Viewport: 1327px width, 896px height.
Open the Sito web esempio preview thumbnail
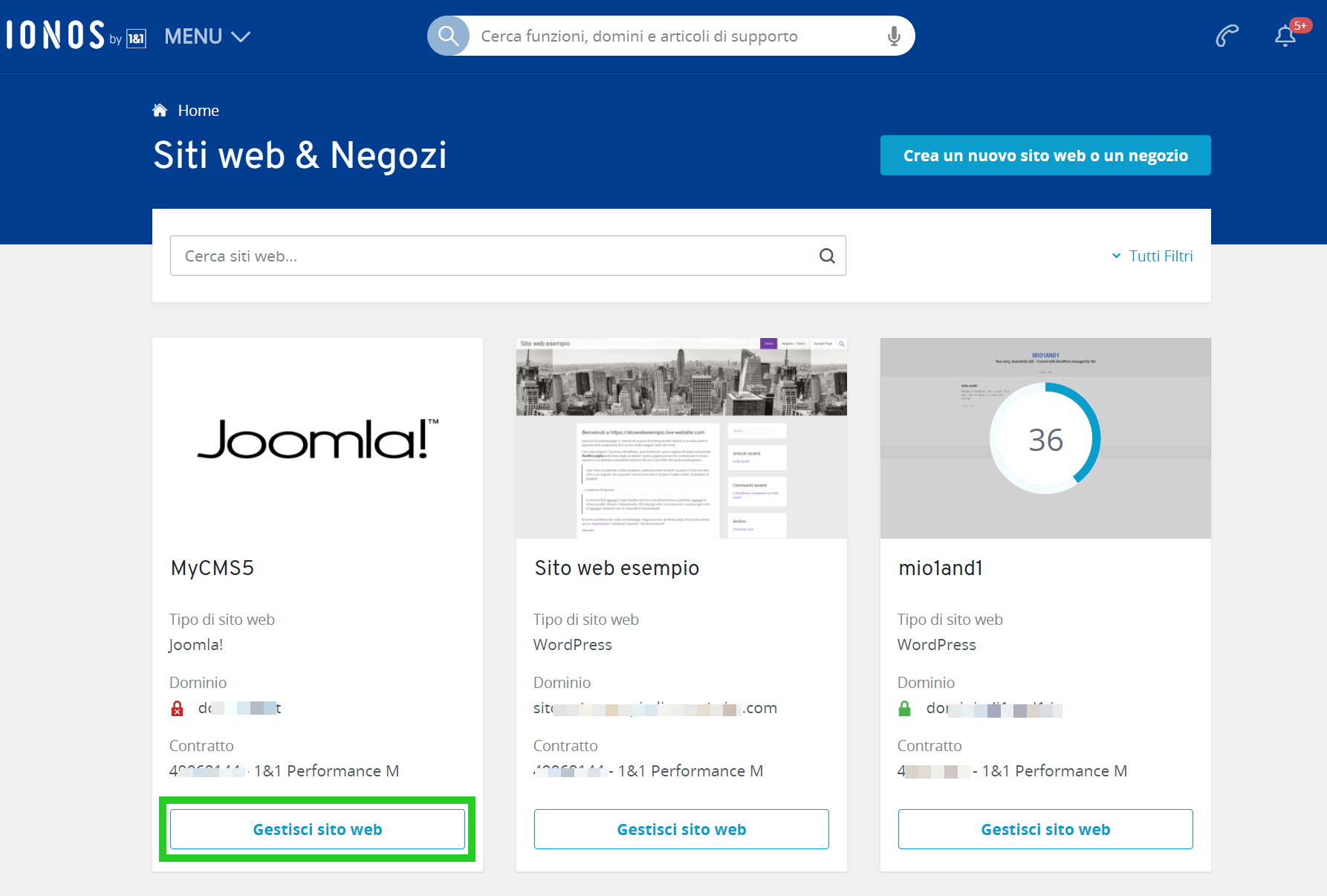click(681, 438)
